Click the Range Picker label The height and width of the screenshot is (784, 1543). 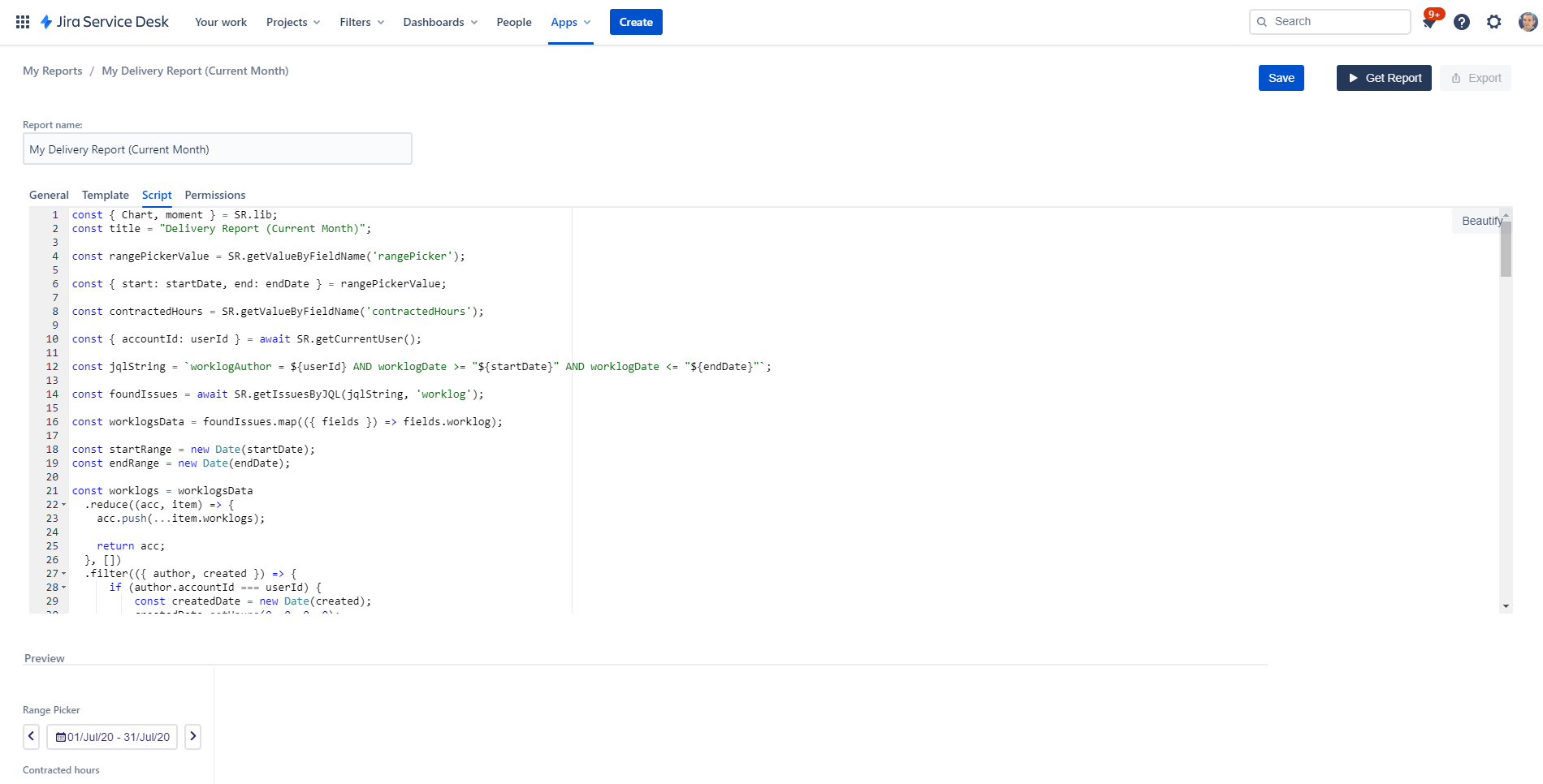tap(51, 710)
